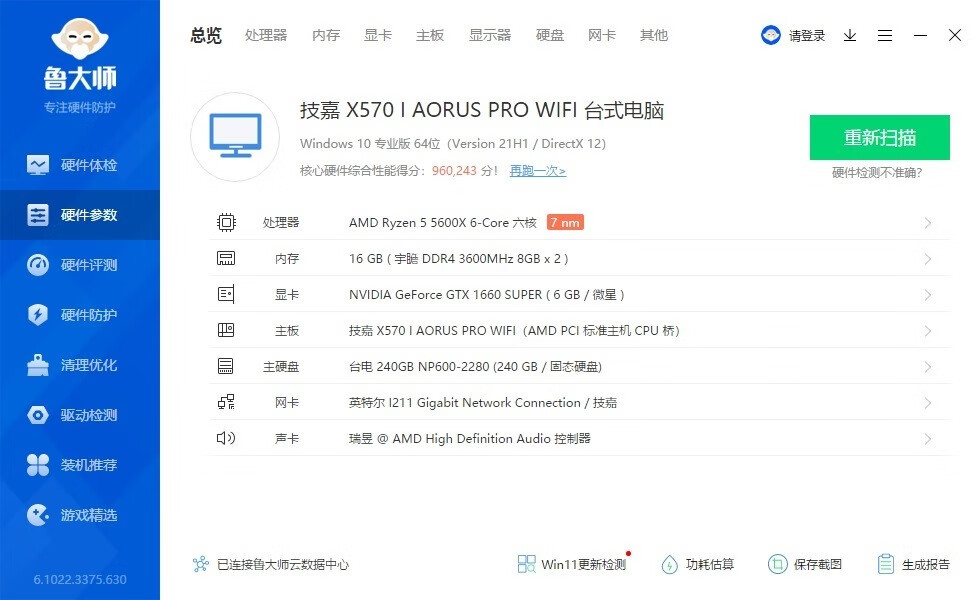This screenshot has width=980, height=600.
Task: Switch to the 总览 tab
Action: point(206,36)
